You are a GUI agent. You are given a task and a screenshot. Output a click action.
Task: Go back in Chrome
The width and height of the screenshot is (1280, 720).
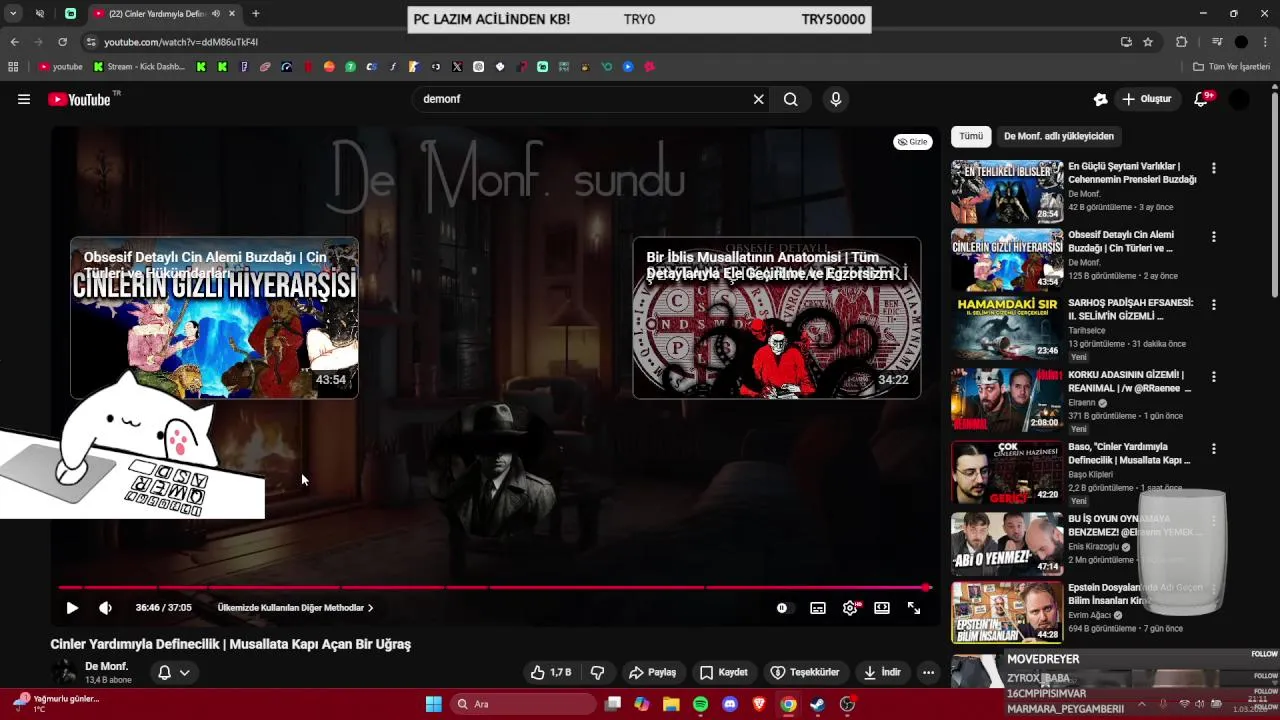(x=14, y=42)
